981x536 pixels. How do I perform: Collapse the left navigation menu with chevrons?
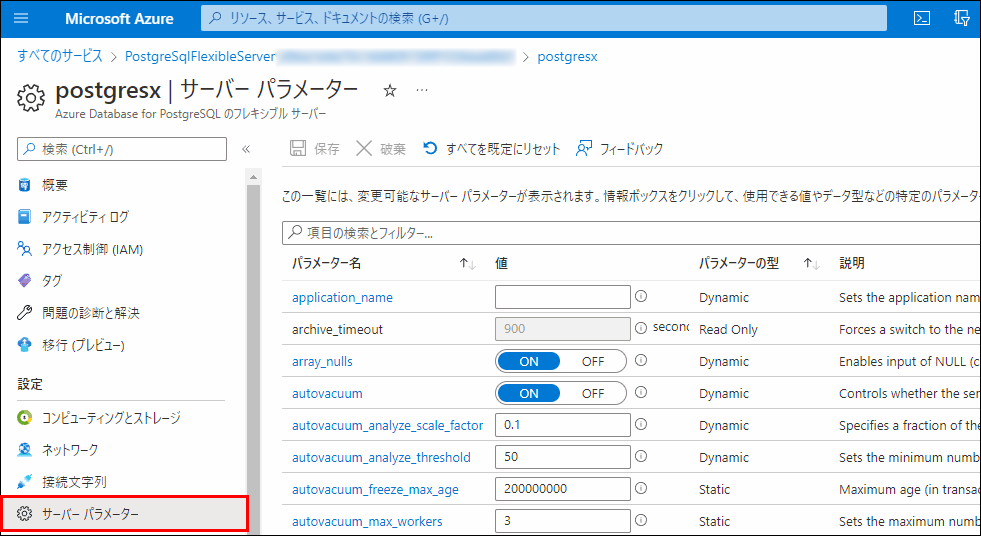tap(246, 149)
